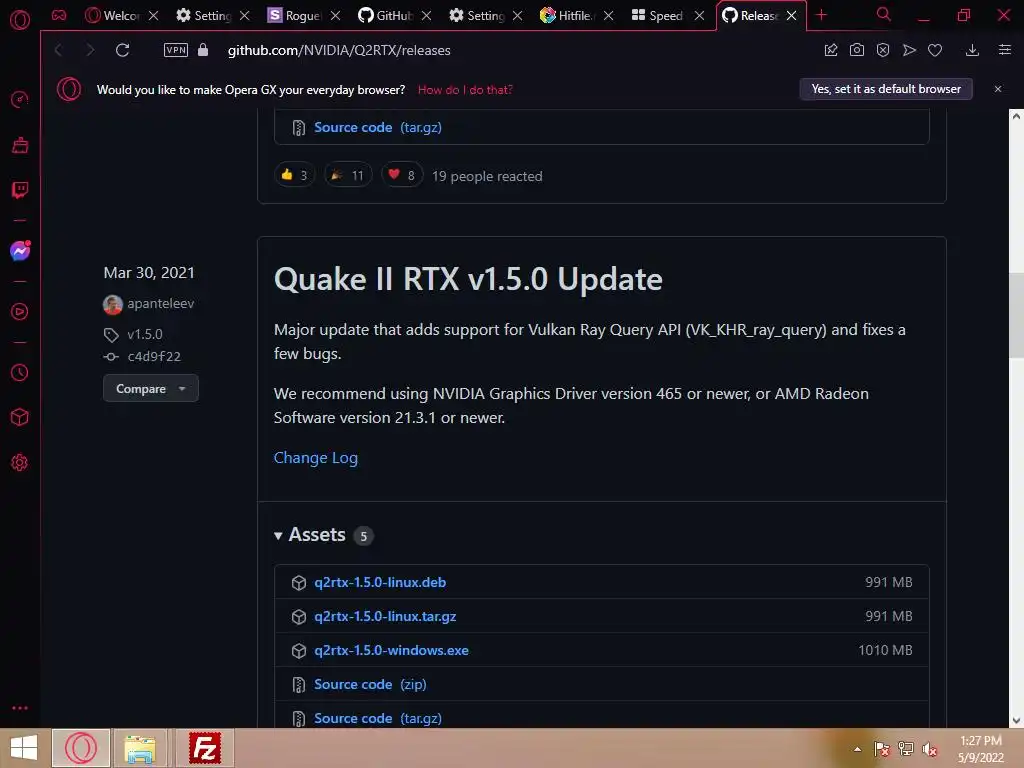The image size is (1024, 768).
Task: Take a snapshot with camera icon
Action: (x=857, y=50)
